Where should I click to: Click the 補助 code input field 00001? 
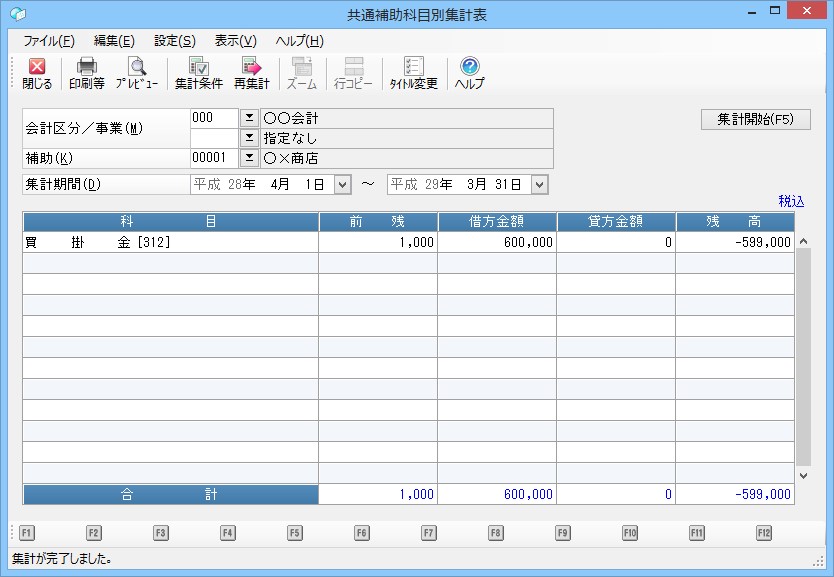tap(214, 158)
